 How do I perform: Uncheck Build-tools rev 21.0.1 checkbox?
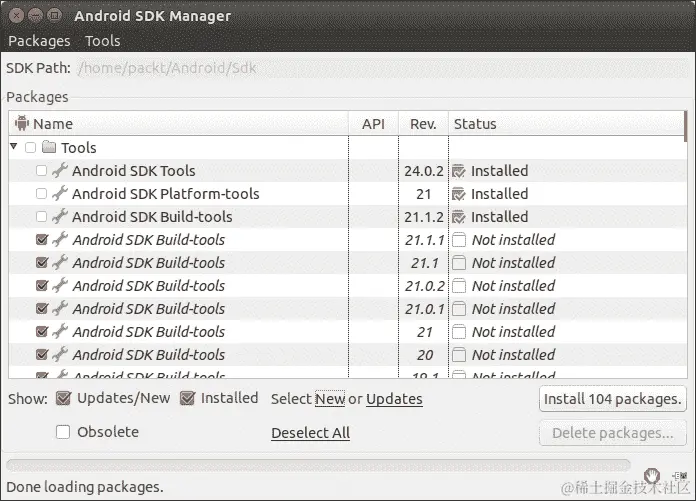tap(42, 308)
